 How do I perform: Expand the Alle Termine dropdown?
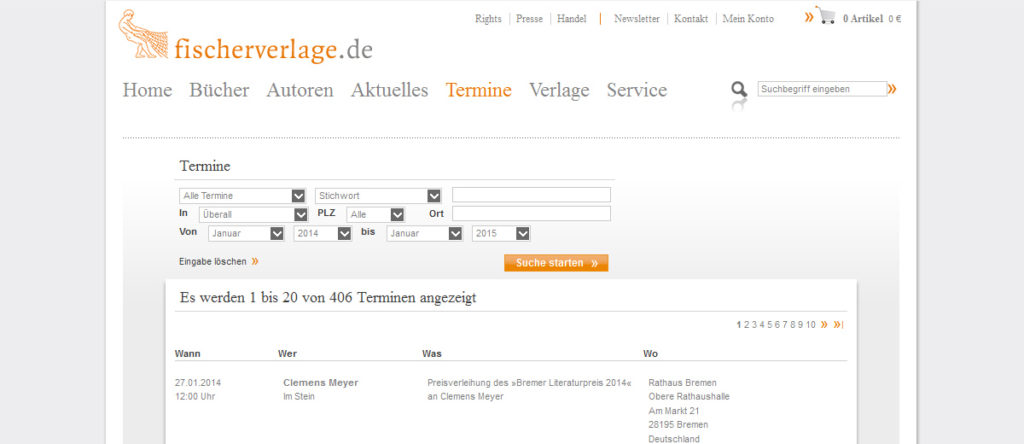click(298, 196)
